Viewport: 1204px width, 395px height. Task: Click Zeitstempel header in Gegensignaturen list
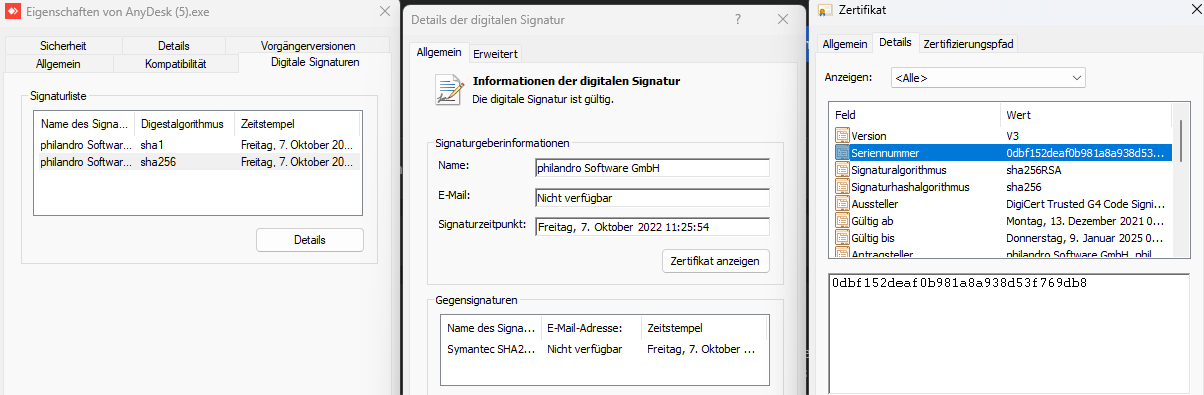coord(705,328)
